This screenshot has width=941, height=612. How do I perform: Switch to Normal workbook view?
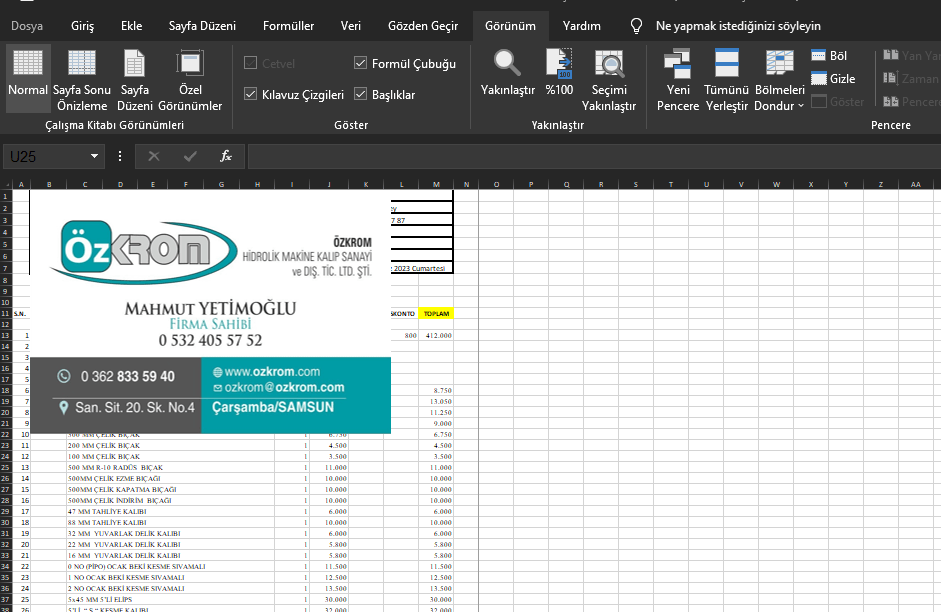click(x=28, y=78)
